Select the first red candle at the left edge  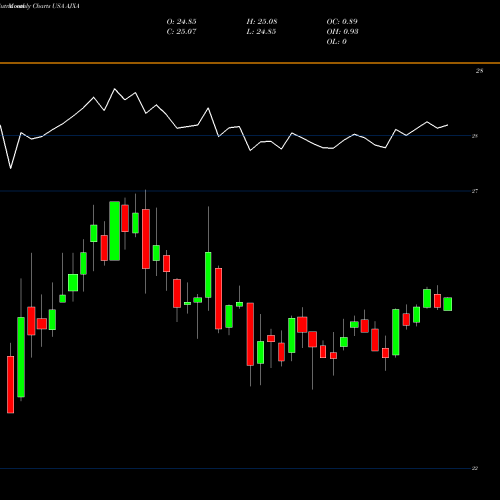pos(11,385)
